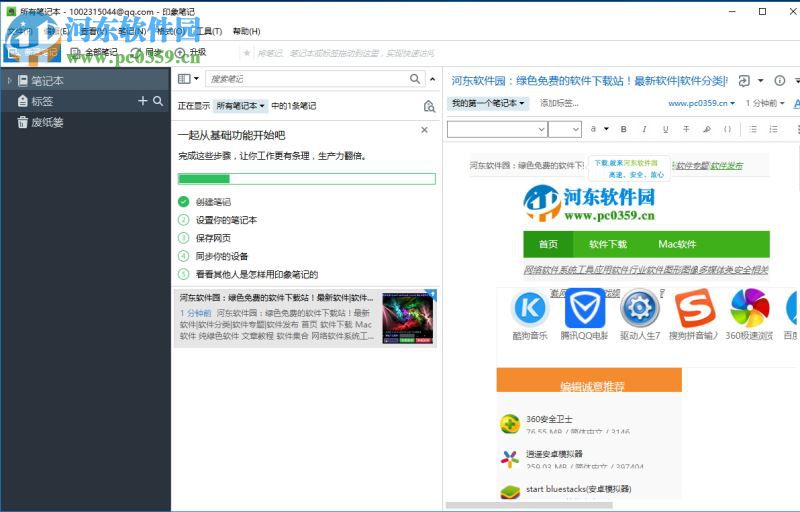Click the font color 'a' button
800x512 pixels.
pyautogui.click(x=593, y=129)
